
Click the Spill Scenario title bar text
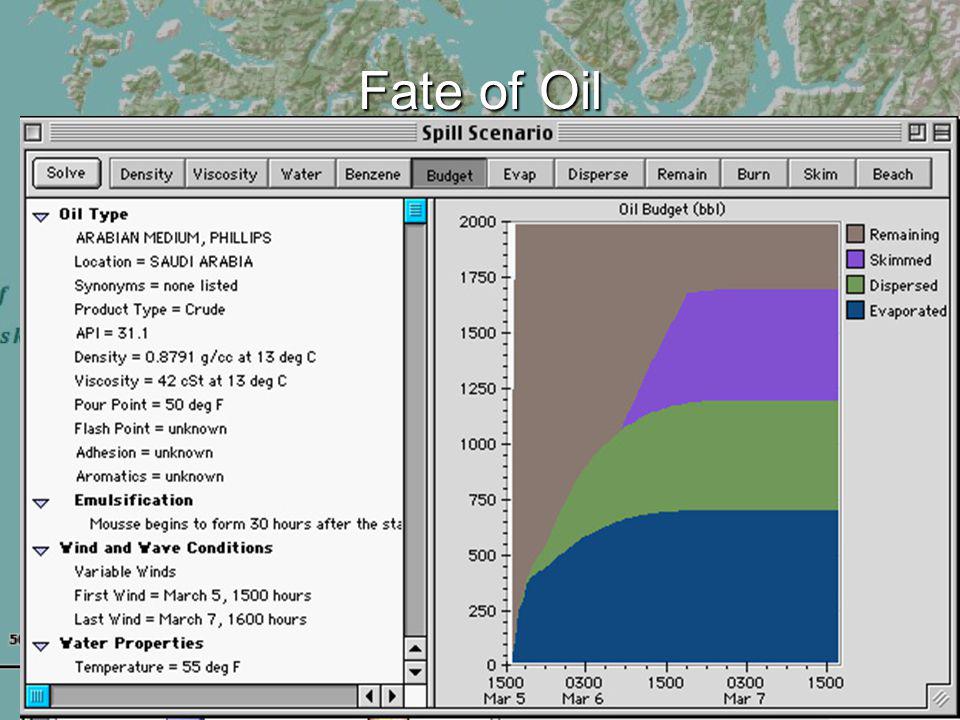pos(487,133)
